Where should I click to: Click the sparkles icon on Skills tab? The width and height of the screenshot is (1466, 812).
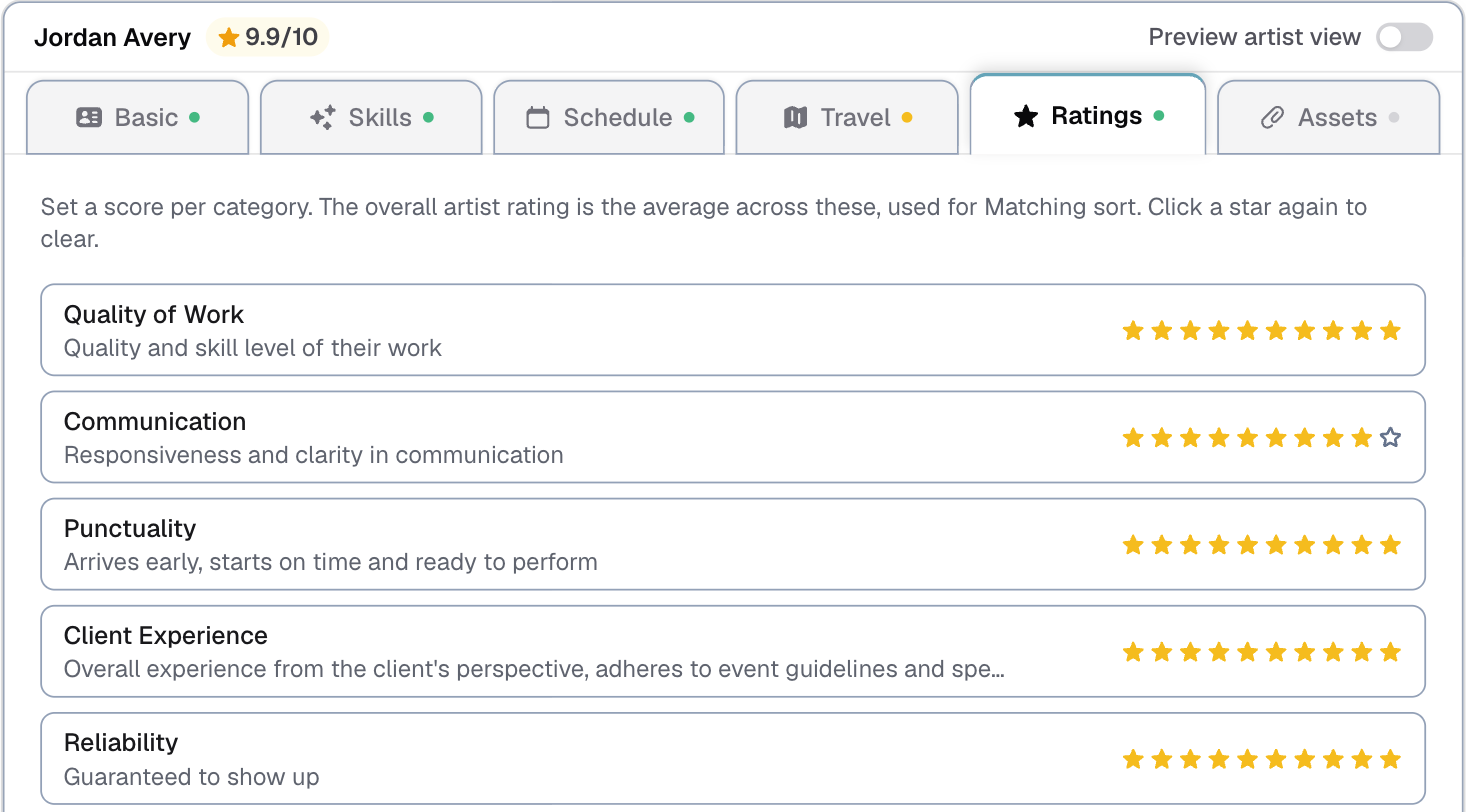point(322,118)
